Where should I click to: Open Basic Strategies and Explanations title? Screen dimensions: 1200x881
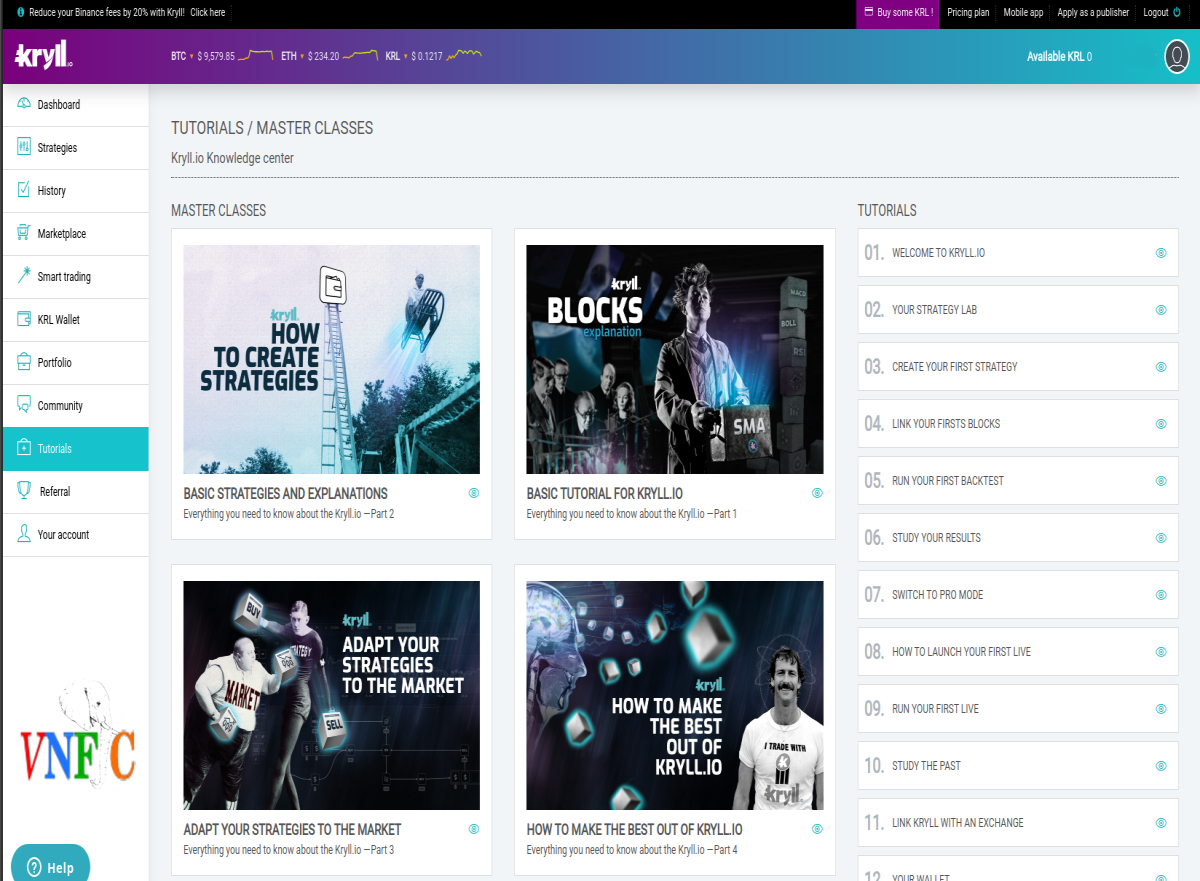pos(285,493)
